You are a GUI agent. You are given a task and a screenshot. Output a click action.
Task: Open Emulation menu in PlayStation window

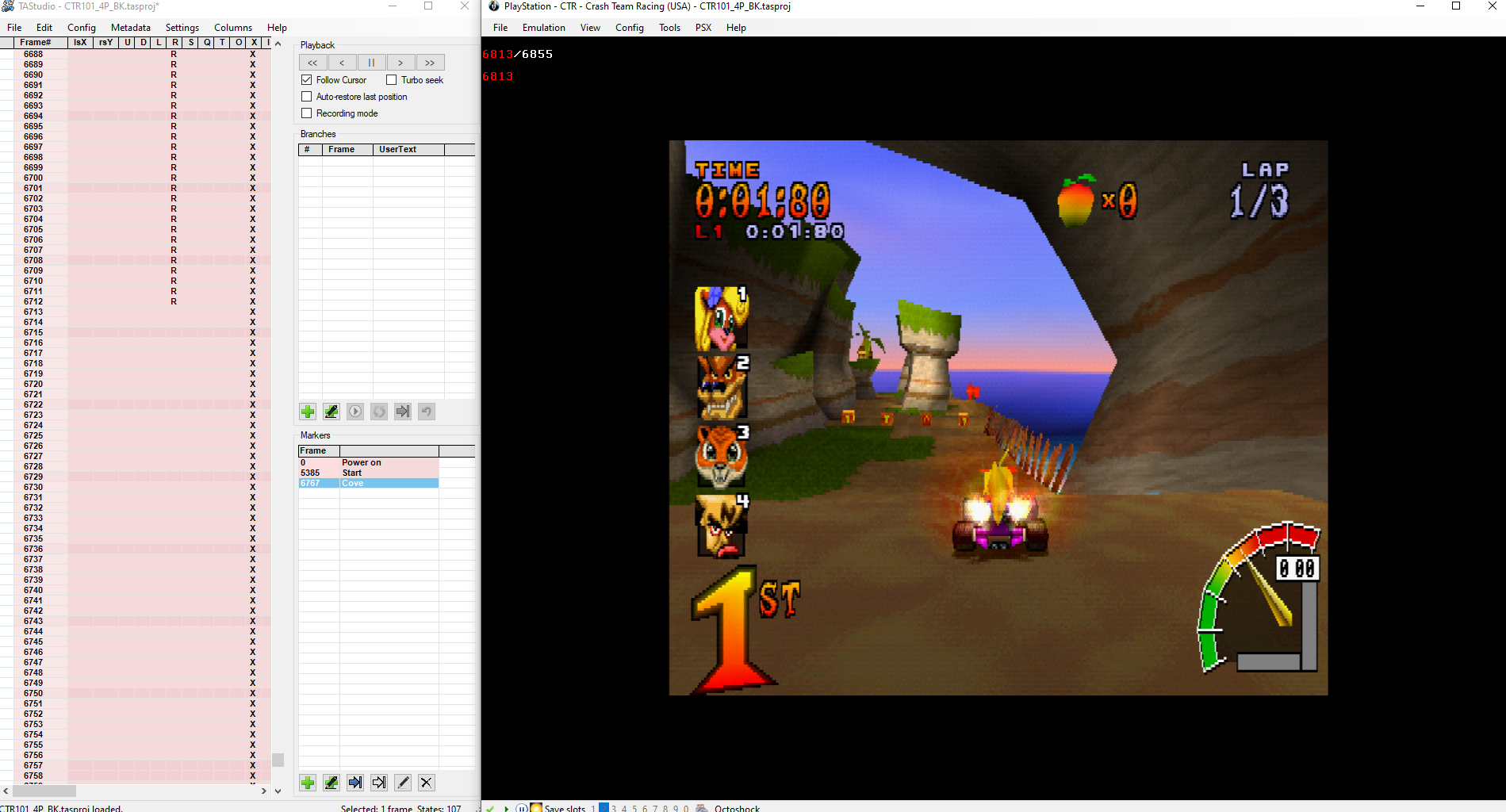[x=544, y=28]
